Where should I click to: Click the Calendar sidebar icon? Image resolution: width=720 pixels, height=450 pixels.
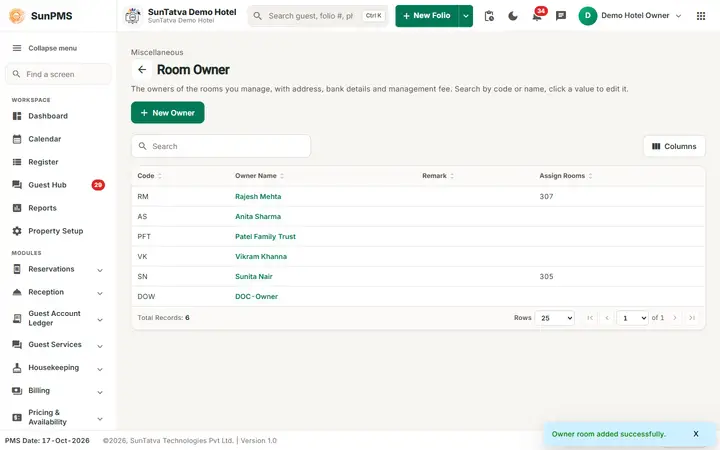pyautogui.click(x=17, y=139)
